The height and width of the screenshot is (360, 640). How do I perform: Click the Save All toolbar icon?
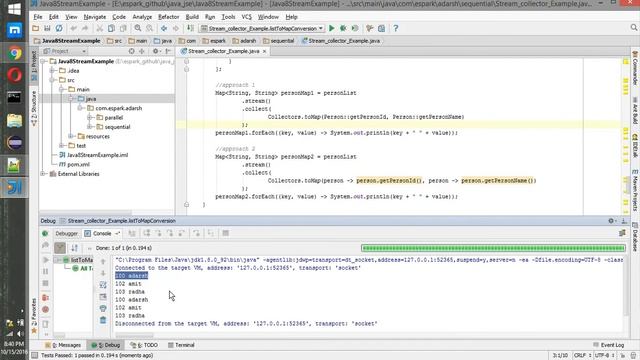click(47, 28)
